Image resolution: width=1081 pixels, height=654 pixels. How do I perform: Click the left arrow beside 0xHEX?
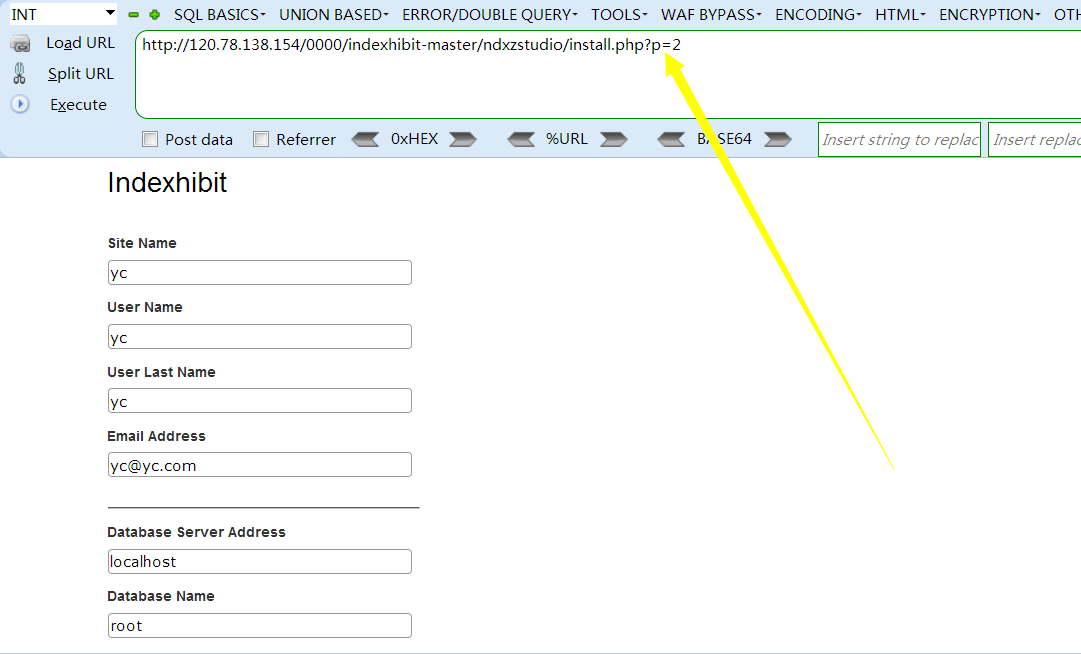pos(366,139)
